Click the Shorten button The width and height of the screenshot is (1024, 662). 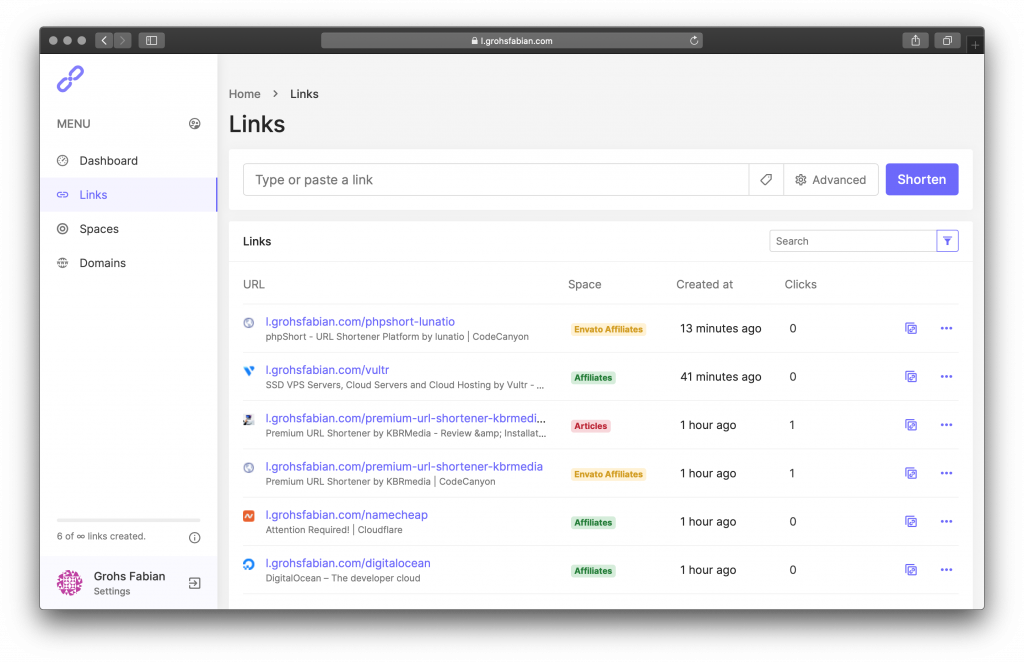921,180
